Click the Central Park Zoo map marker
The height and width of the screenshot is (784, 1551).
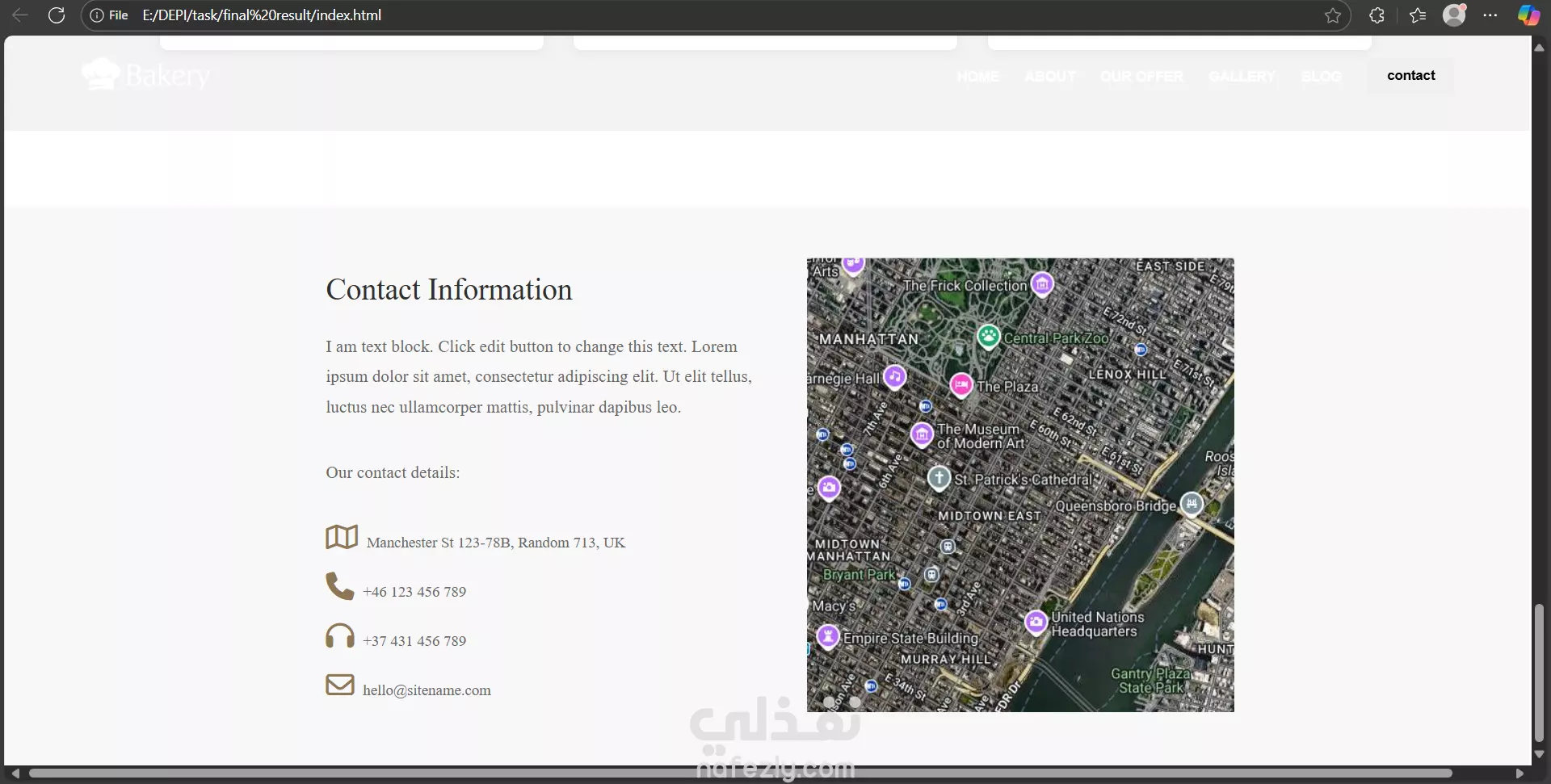click(989, 336)
